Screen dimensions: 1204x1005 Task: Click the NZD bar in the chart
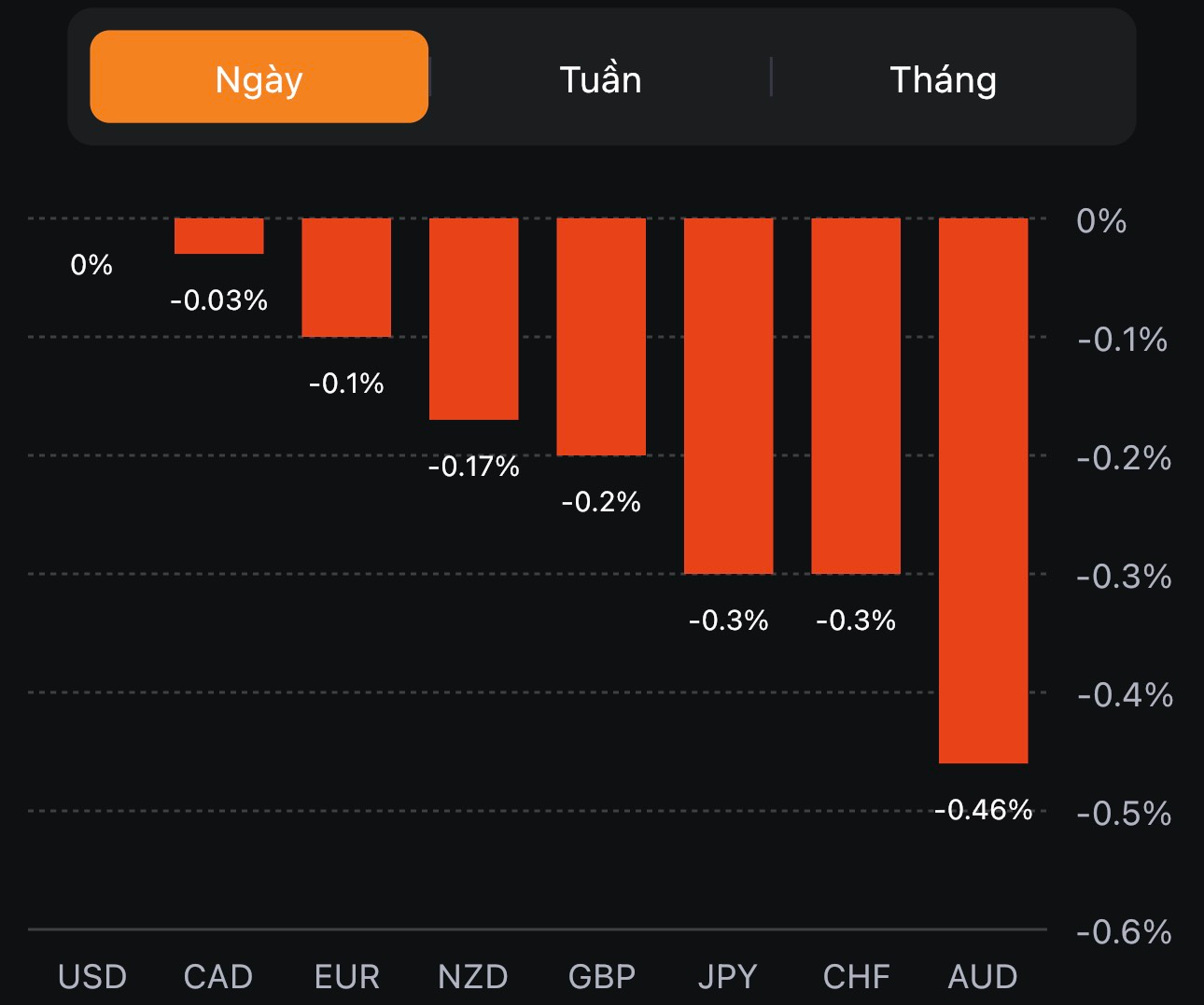click(473, 318)
